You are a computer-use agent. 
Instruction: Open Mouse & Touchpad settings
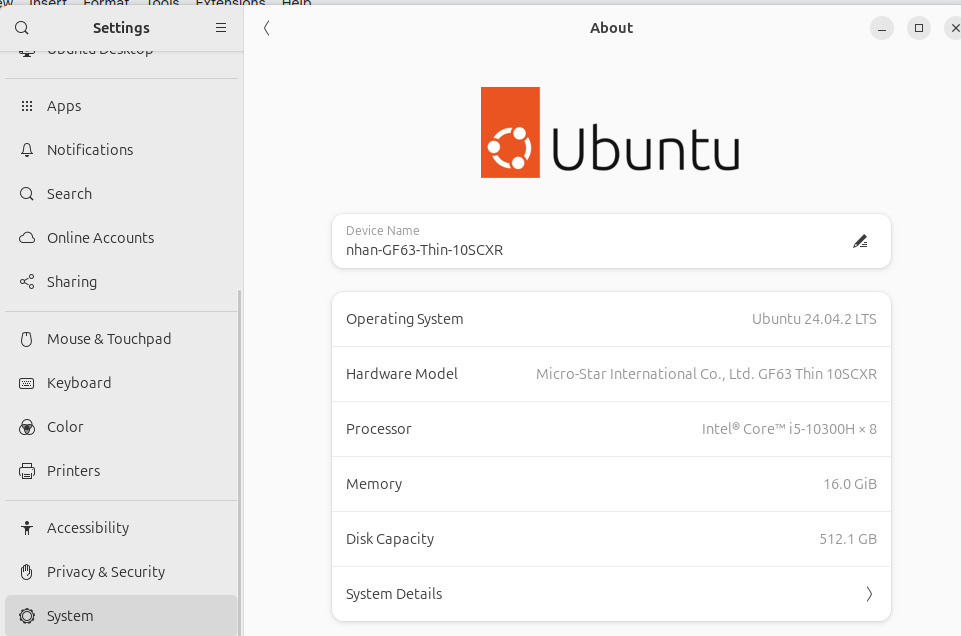coord(109,339)
